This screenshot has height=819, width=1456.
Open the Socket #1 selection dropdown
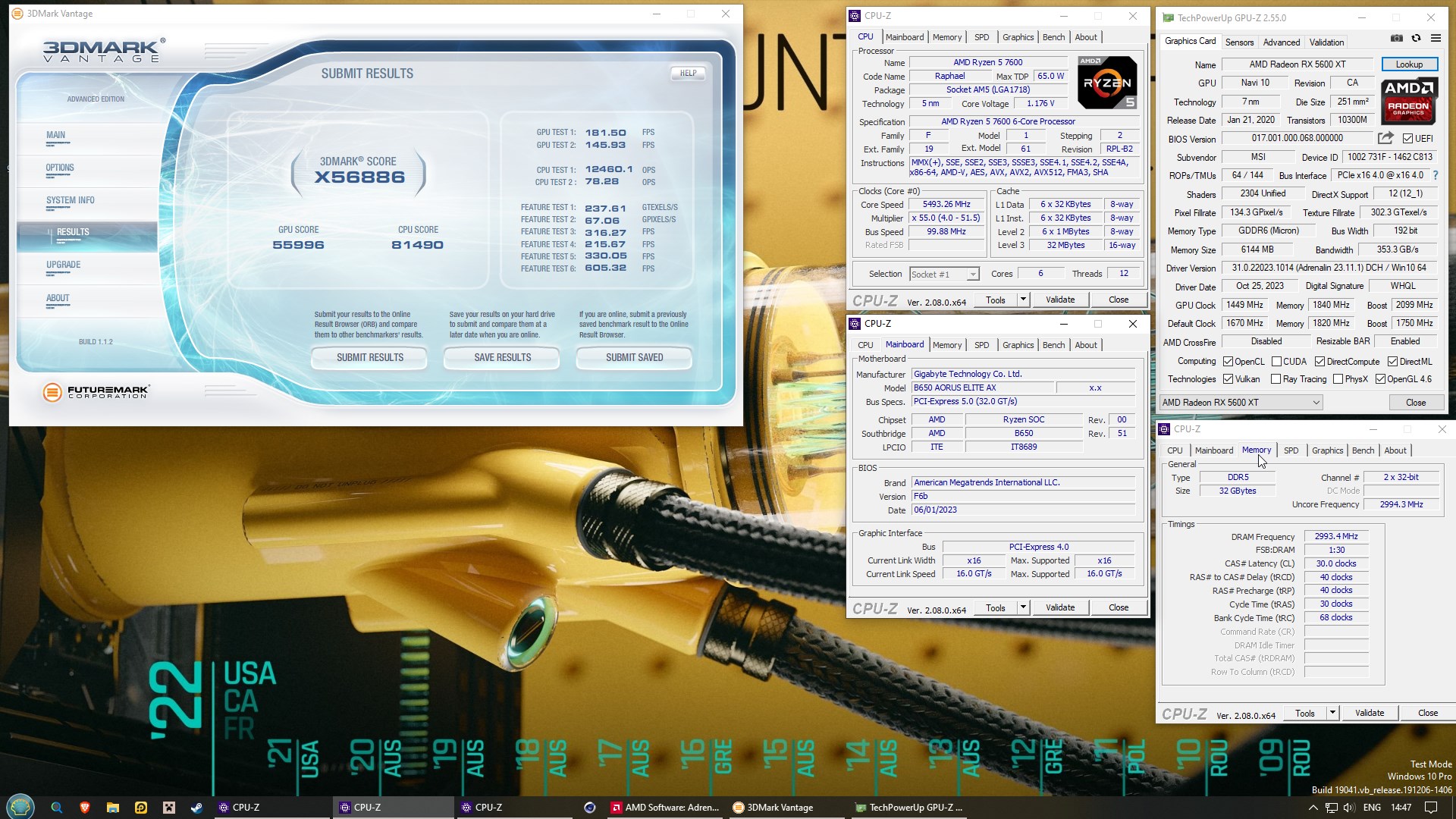944,274
